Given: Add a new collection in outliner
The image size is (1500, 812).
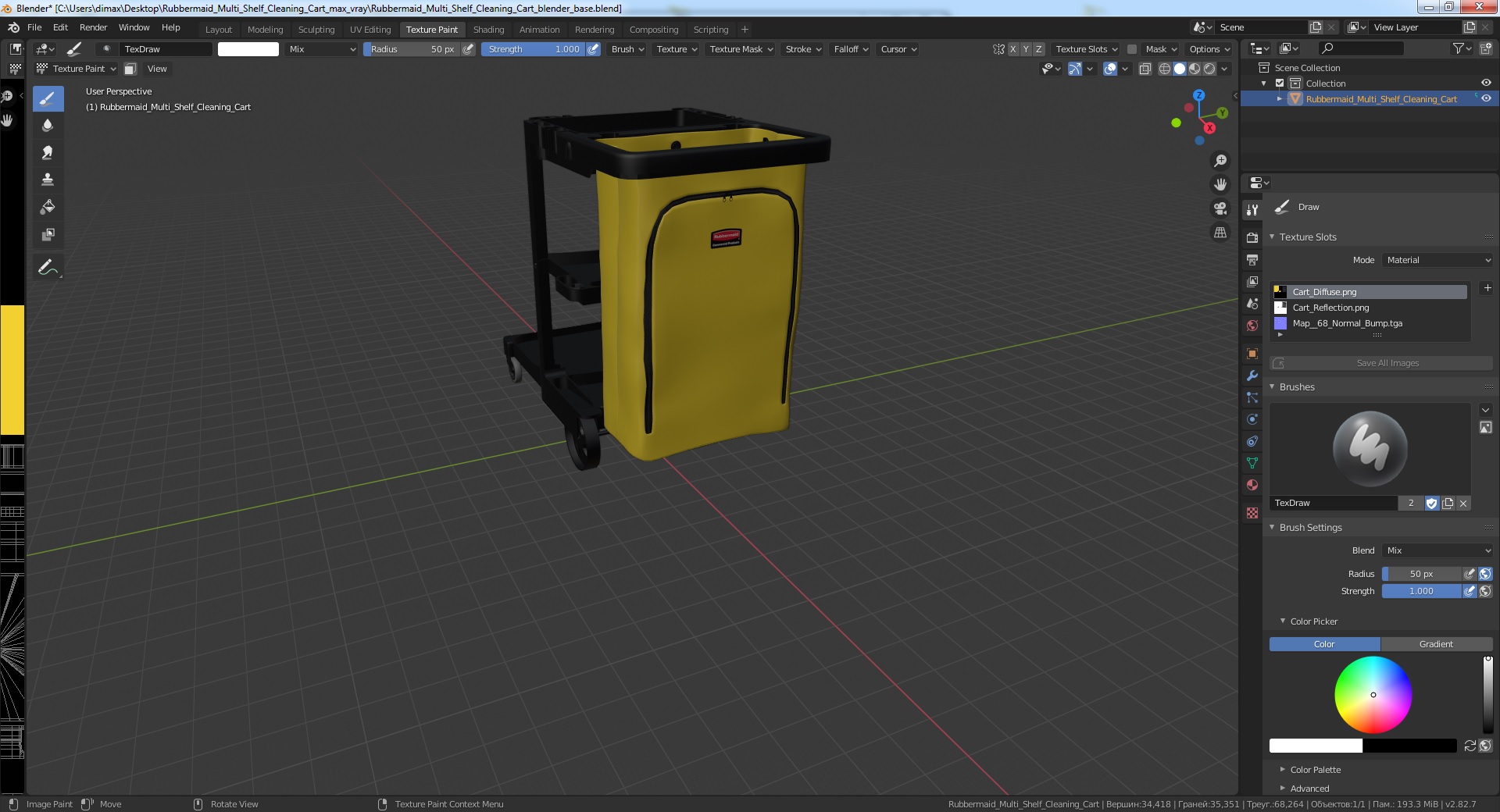Looking at the screenshot, I should tap(1485, 48).
